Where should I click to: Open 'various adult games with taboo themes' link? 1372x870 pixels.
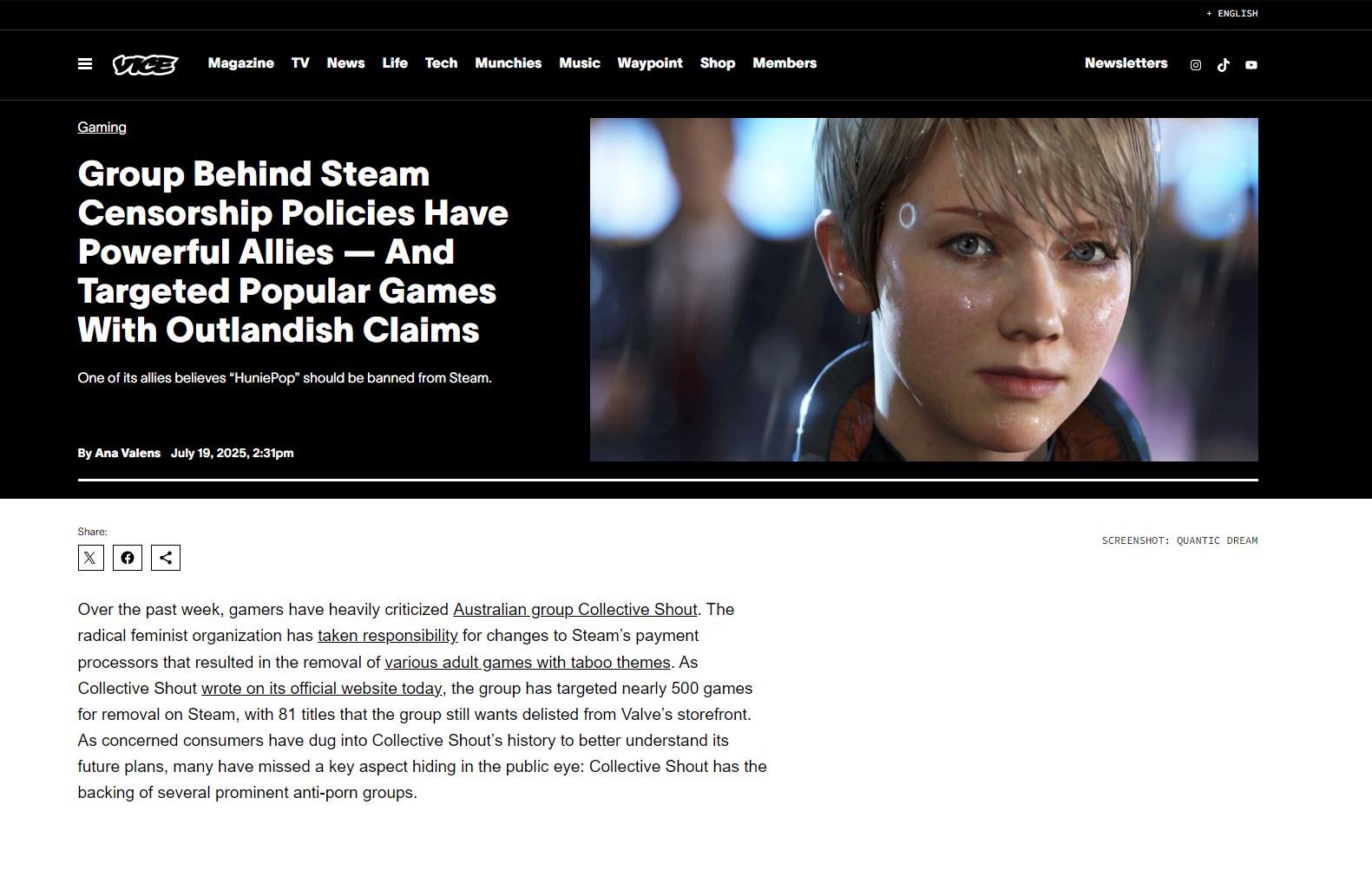[x=528, y=663]
